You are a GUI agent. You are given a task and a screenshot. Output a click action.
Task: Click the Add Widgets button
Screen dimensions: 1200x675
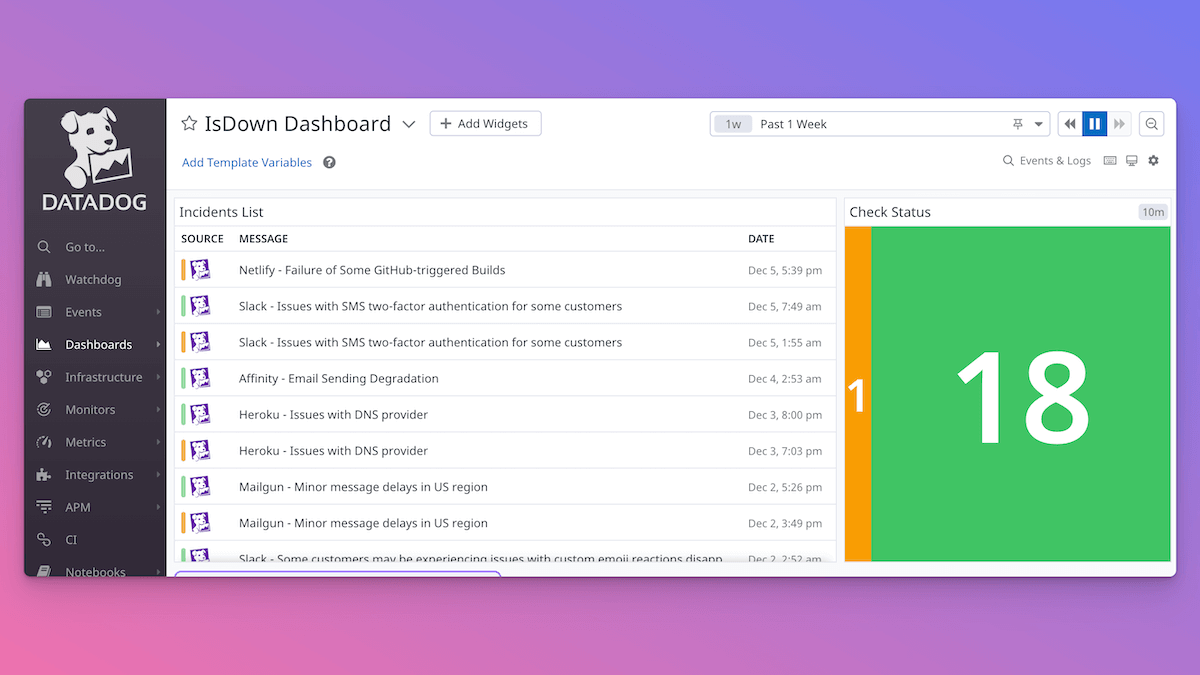tap(485, 124)
